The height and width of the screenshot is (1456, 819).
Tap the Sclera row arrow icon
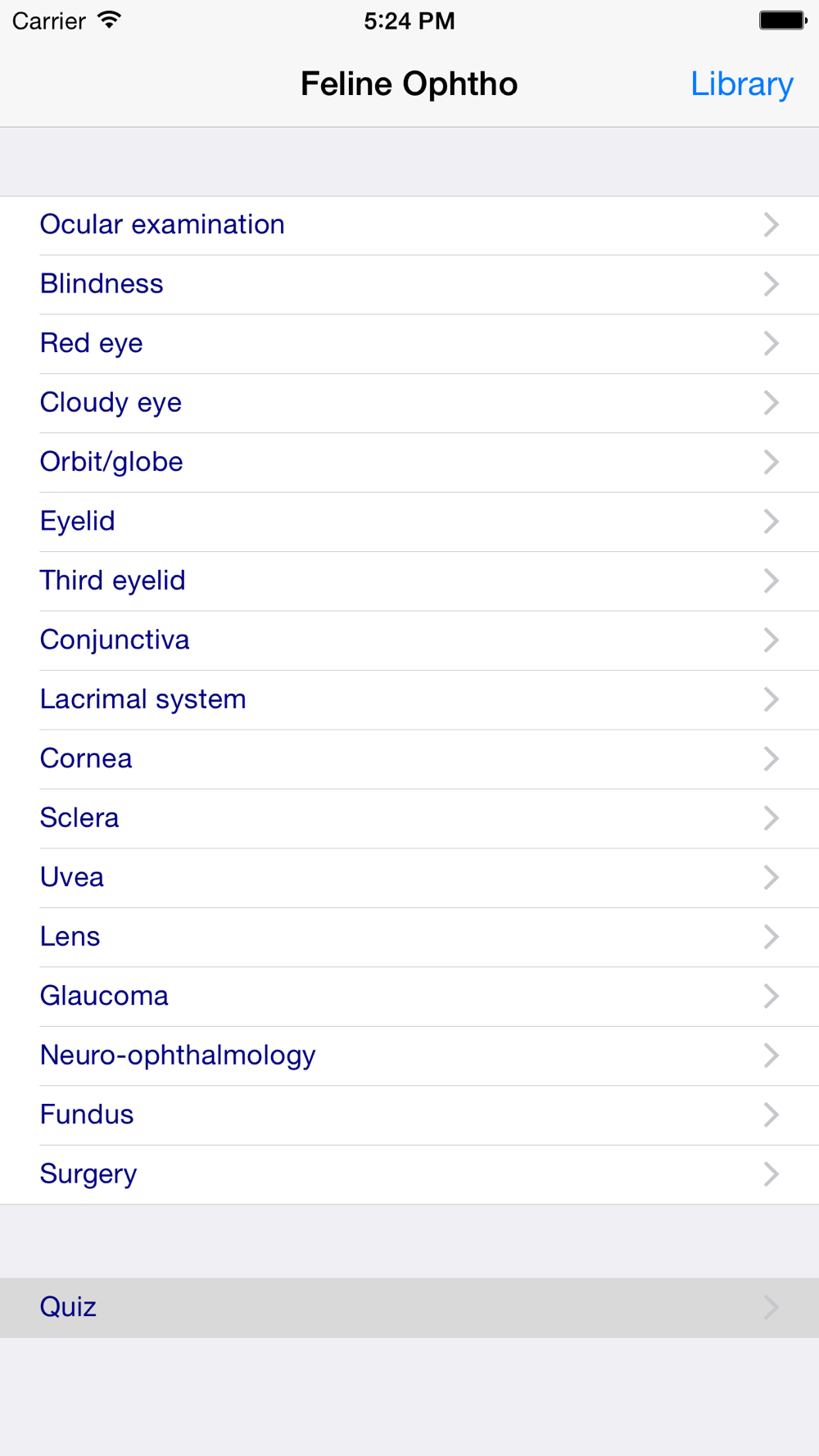771,818
